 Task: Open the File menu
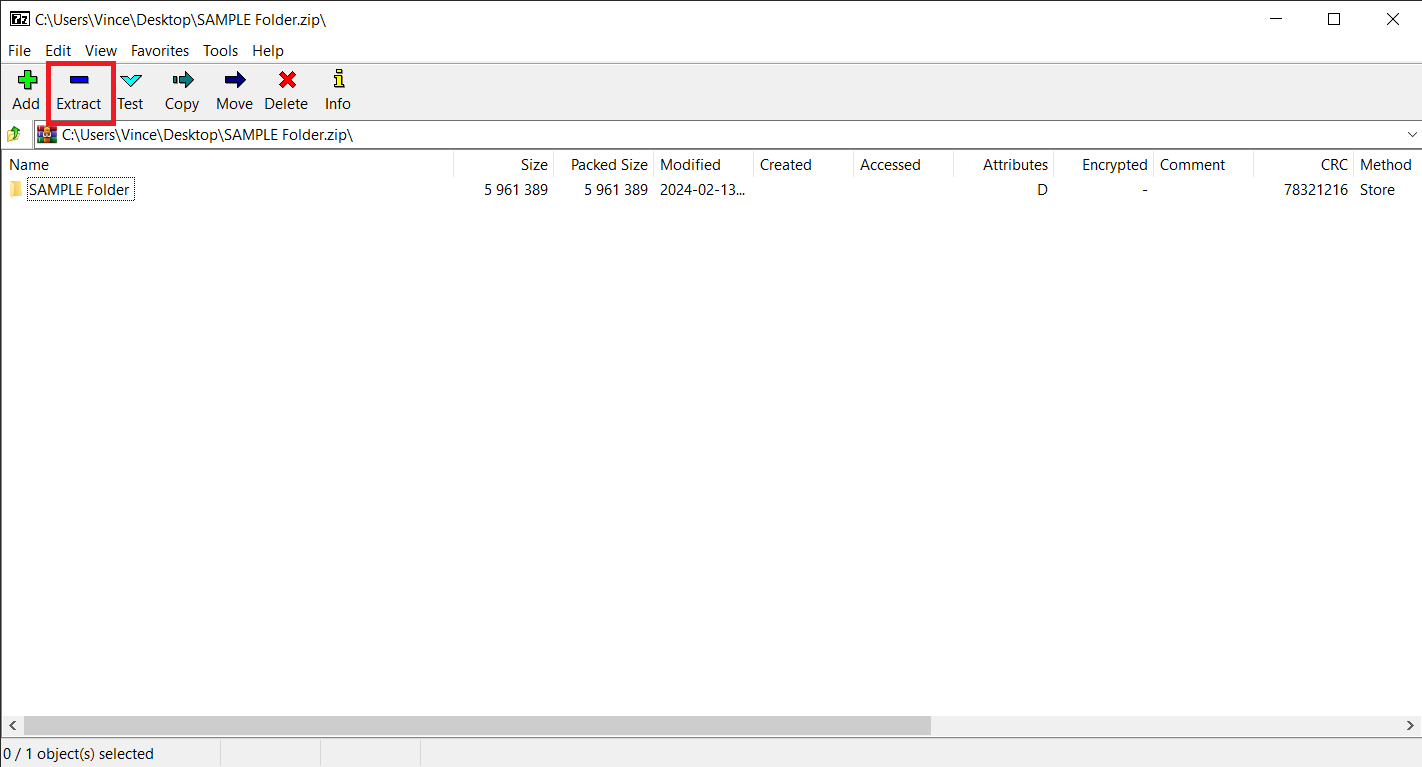tap(19, 50)
